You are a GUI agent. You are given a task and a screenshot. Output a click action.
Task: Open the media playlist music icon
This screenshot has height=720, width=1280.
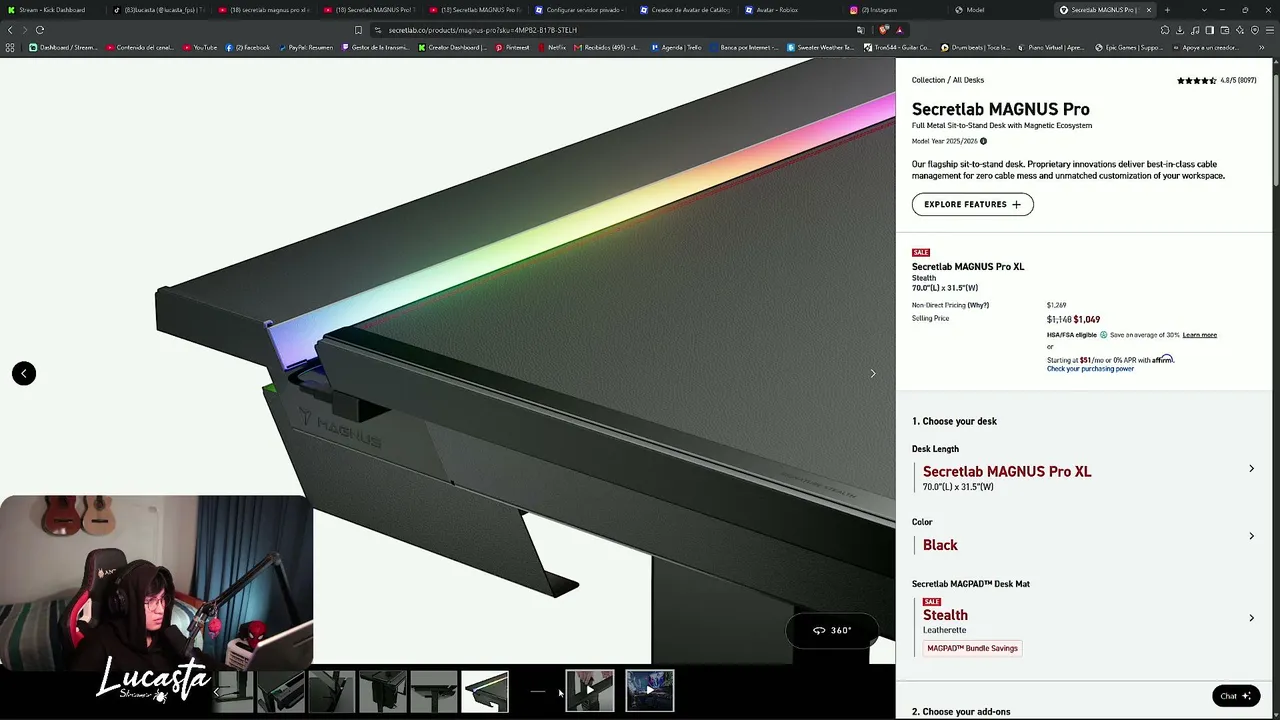[x=1195, y=30]
